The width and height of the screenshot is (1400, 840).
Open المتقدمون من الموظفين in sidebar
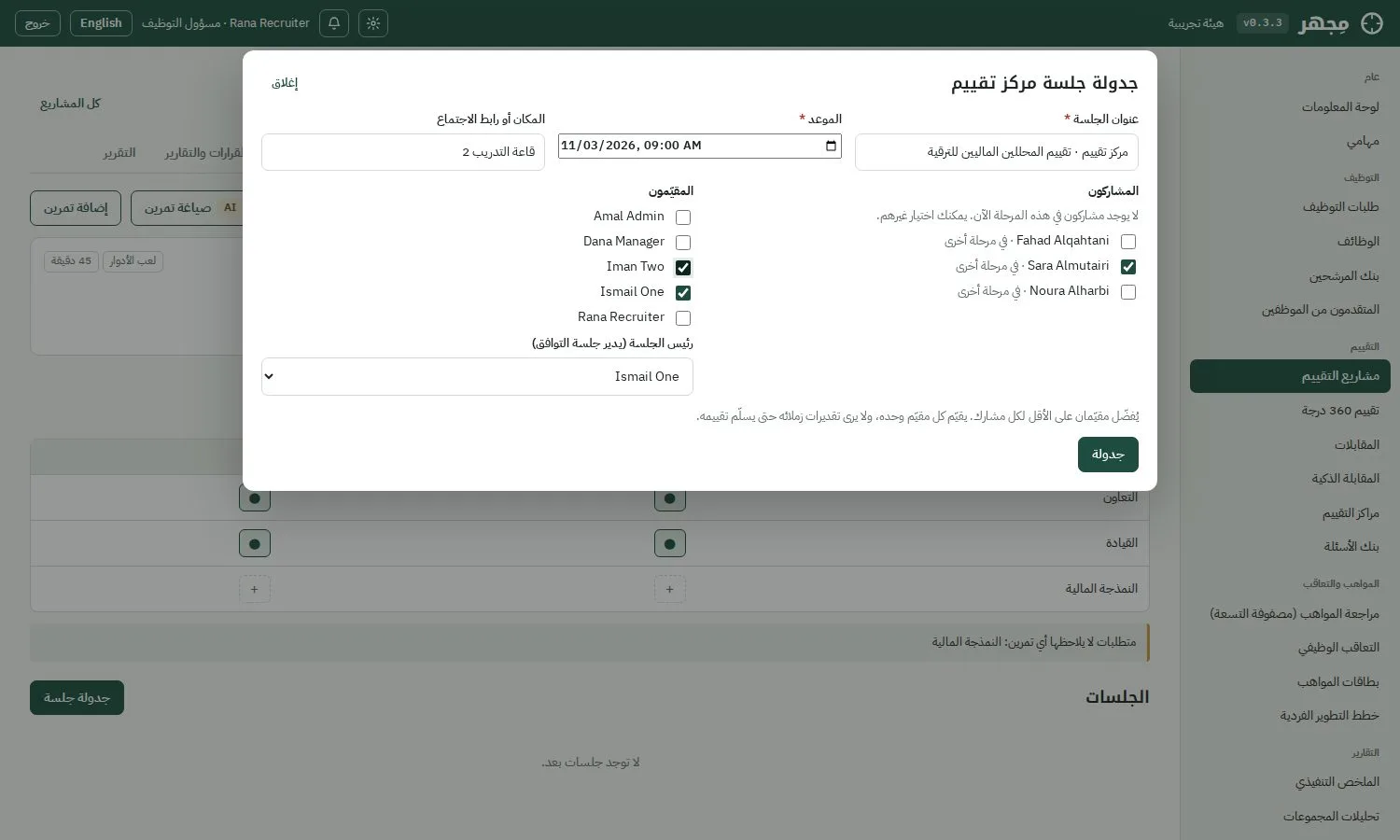(x=1290, y=310)
